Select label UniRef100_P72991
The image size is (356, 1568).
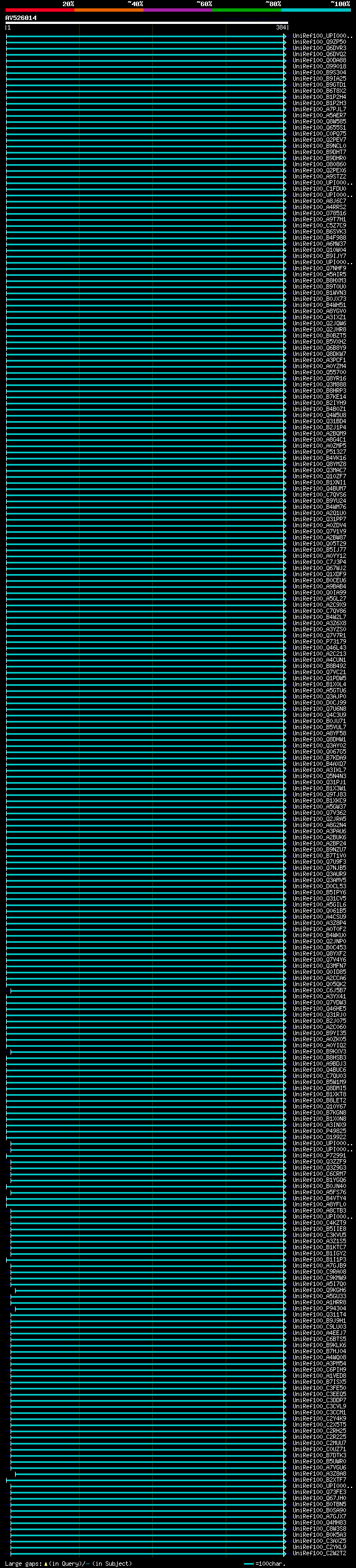point(319,1156)
